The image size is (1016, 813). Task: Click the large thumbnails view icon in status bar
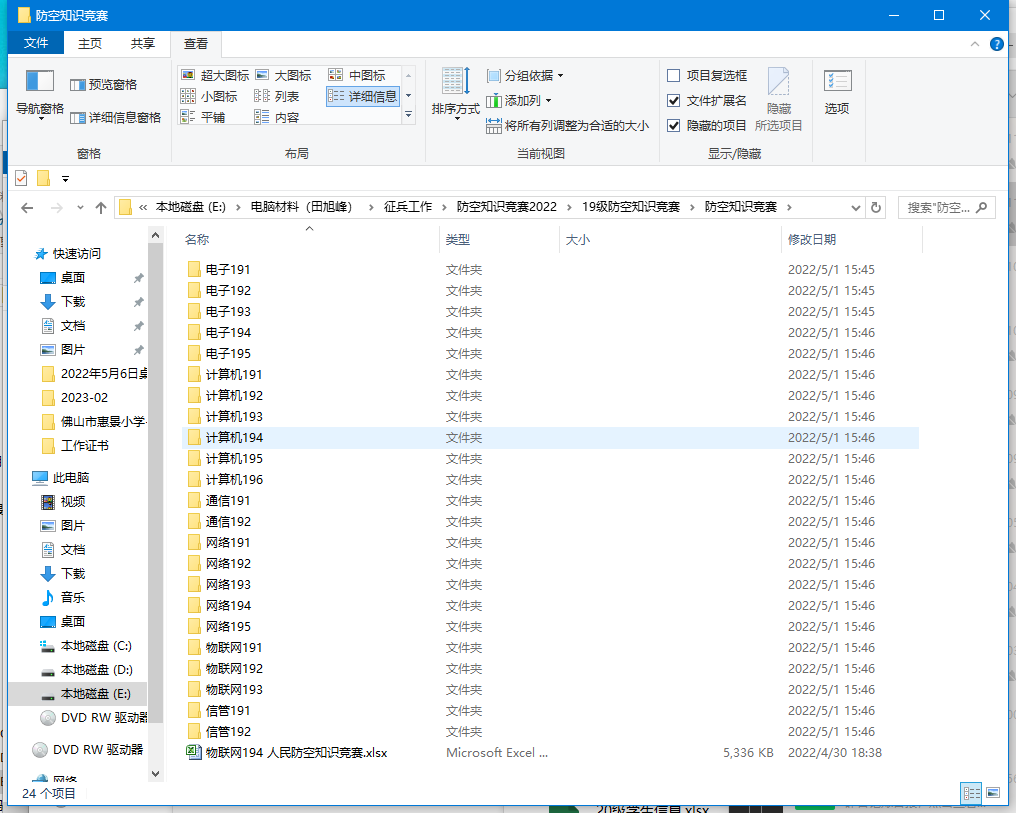pos(993,792)
